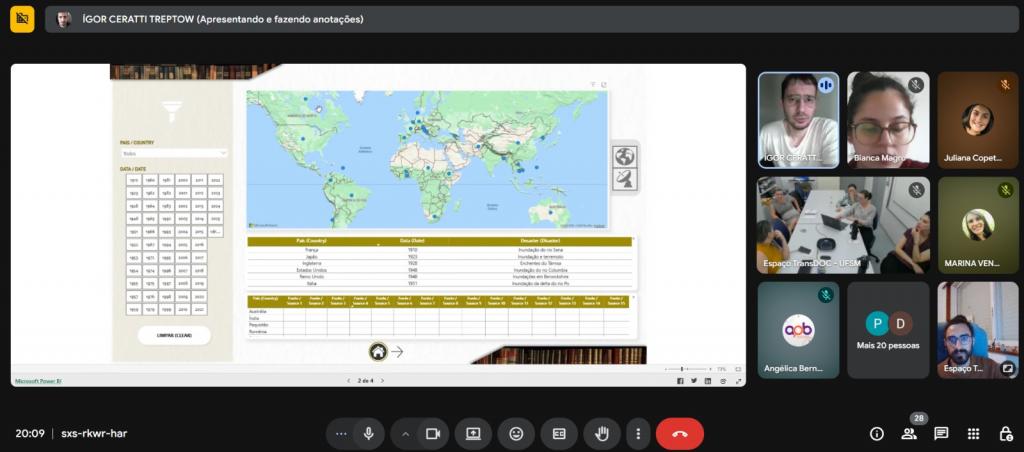Open the emoji reactions smiley icon
1024x452 pixels.
516,433
